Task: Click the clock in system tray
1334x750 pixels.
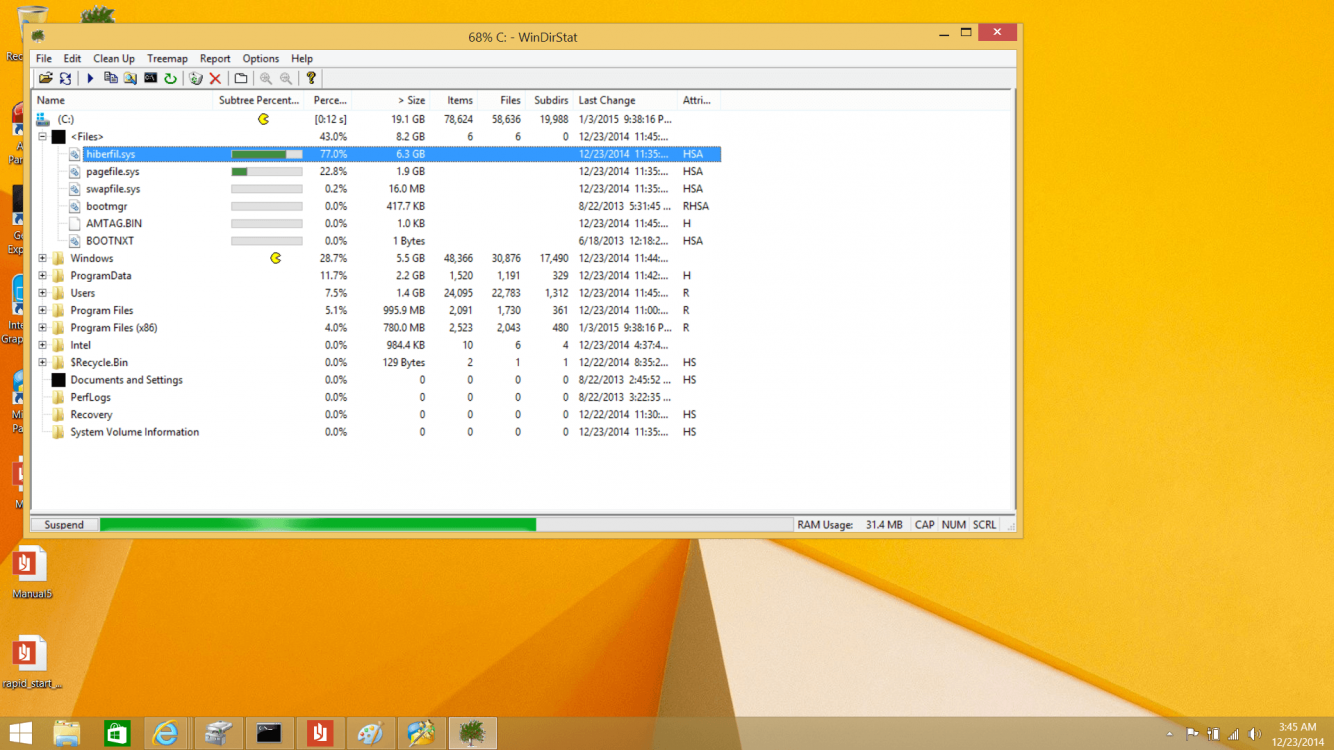Action: tap(1298, 734)
